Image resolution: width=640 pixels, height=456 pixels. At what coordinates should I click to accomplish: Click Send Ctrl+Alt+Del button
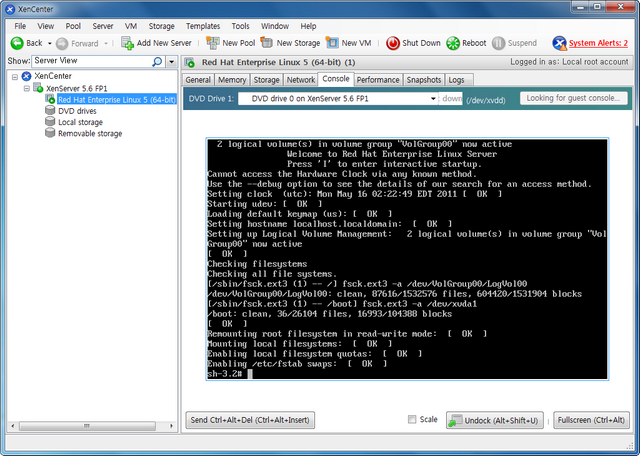coord(250,420)
